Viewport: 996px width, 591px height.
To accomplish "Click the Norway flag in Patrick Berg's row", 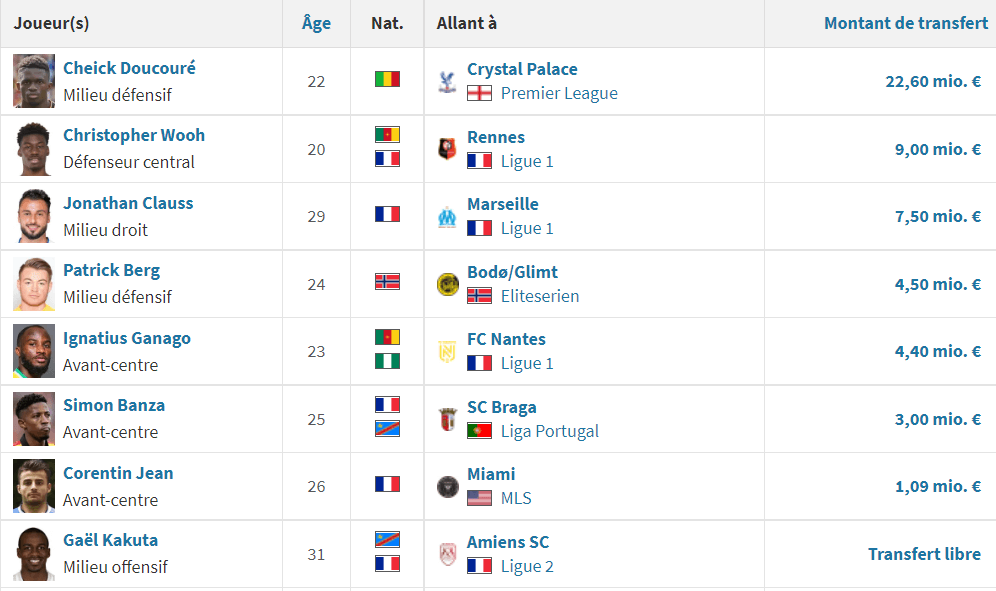I will (x=387, y=282).
